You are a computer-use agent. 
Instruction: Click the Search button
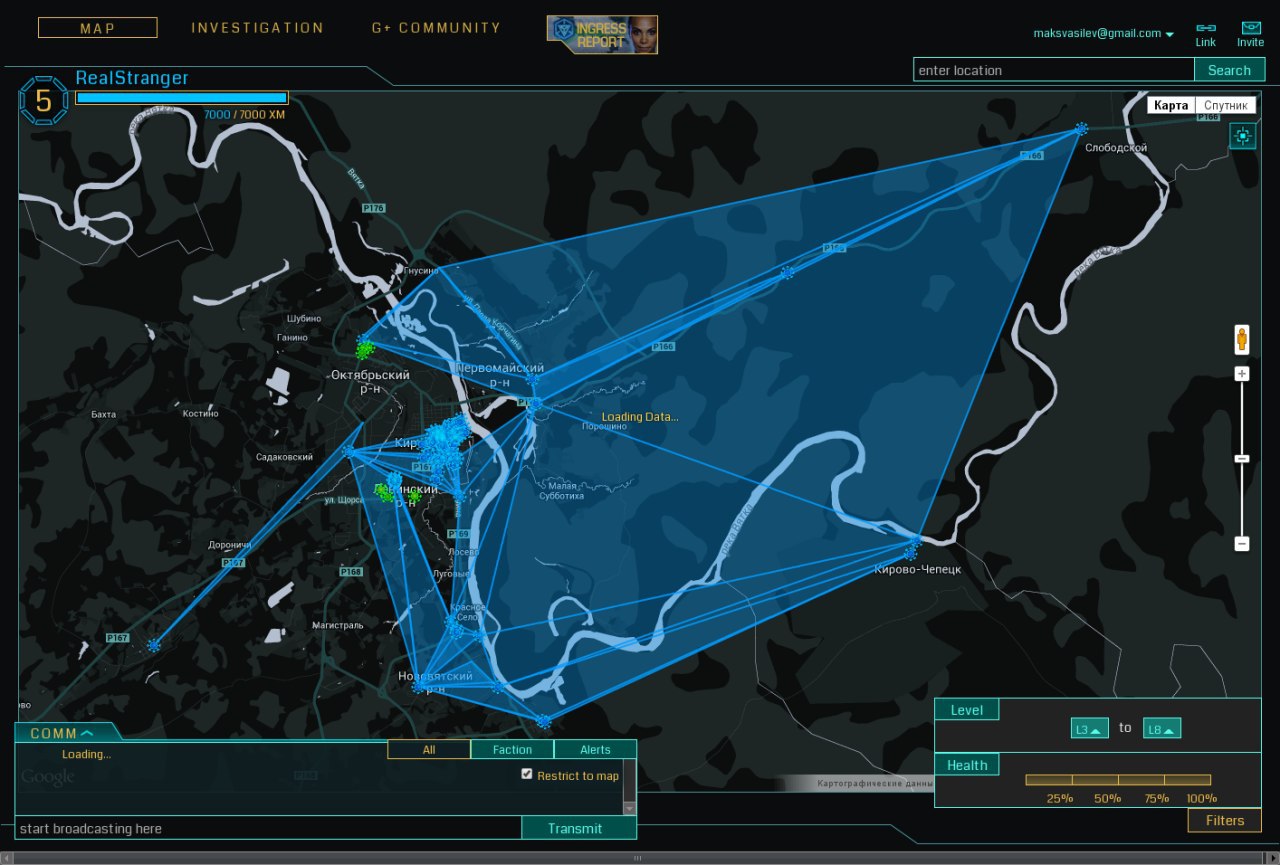(x=1230, y=70)
